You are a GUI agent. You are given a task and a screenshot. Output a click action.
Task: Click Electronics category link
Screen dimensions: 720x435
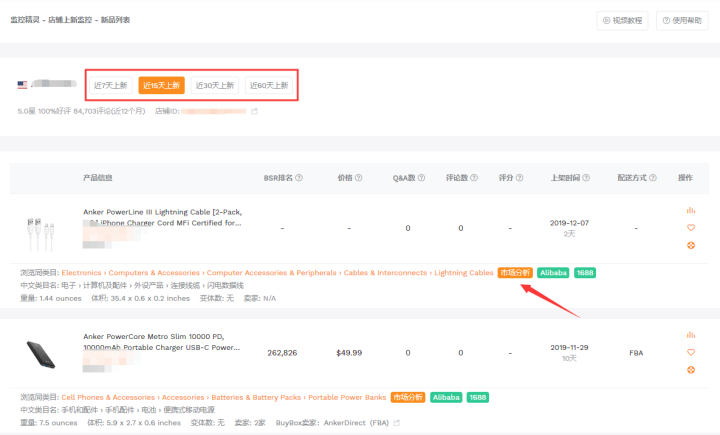pos(81,273)
